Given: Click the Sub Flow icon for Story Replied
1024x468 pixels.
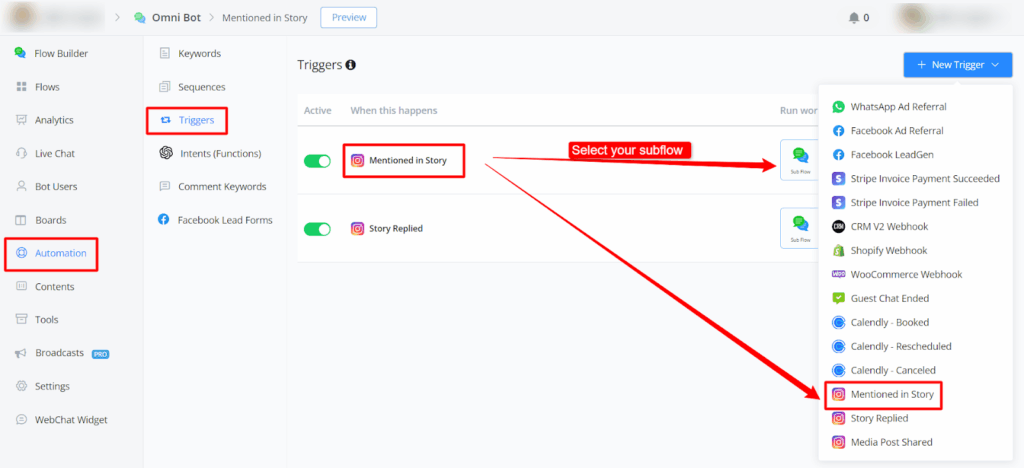Looking at the screenshot, I should click(x=799, y=227).
